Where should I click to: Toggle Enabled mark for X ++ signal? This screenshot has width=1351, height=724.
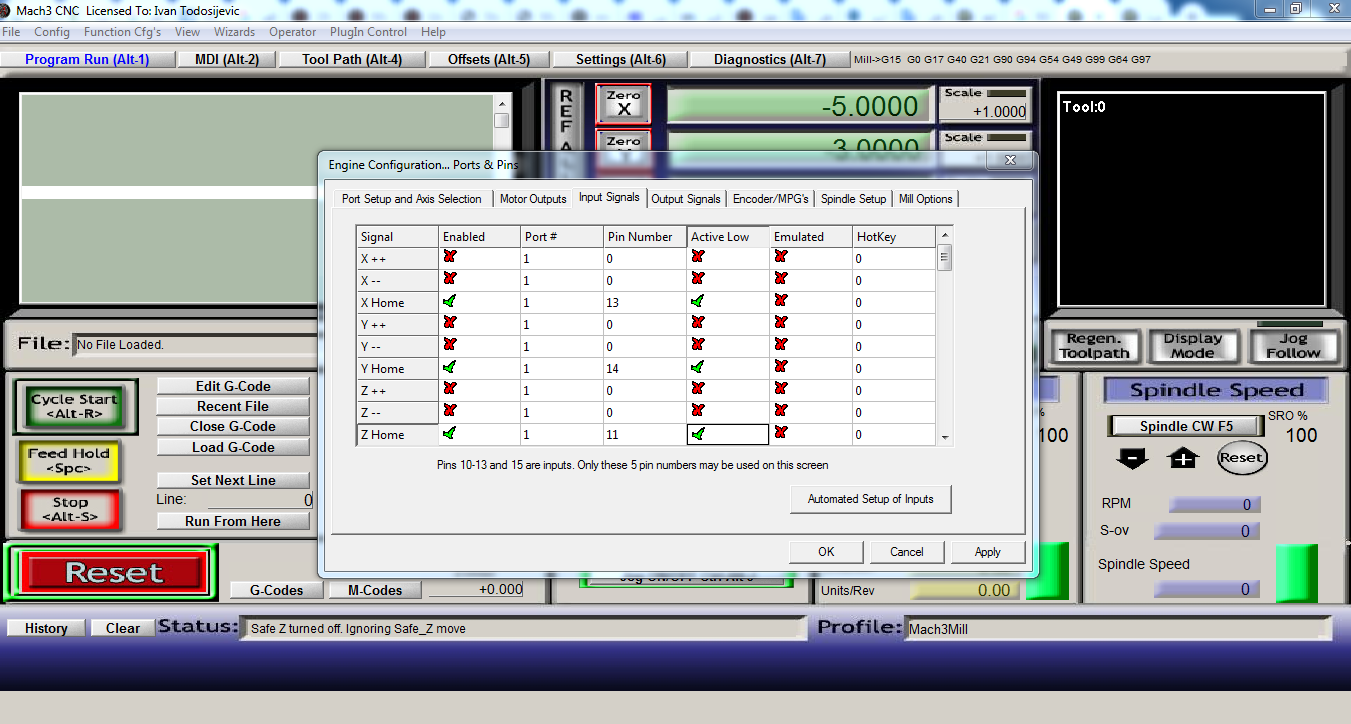click(450, 257)
